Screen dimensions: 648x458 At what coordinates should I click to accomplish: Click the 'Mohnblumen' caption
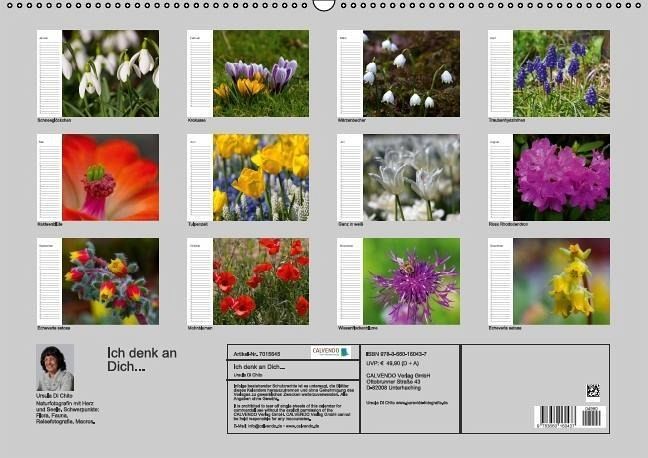click(x=200, y=328)
